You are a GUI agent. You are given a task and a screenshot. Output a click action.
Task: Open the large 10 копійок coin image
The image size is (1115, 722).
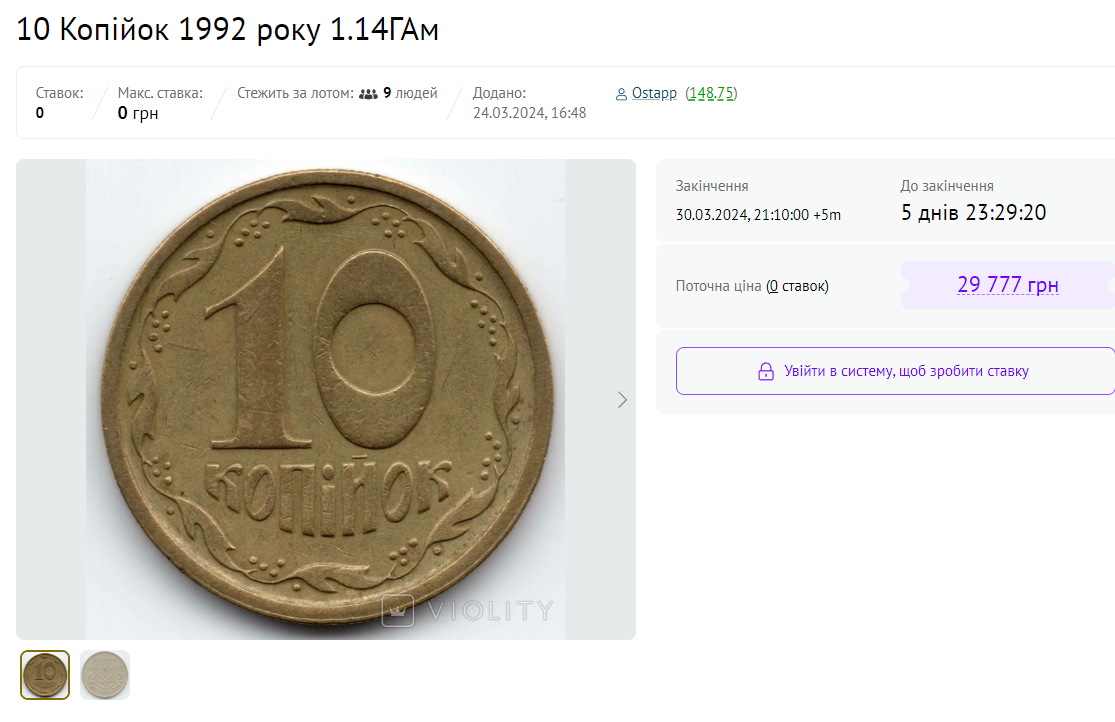pyautogui.click(x=325, y=399)
